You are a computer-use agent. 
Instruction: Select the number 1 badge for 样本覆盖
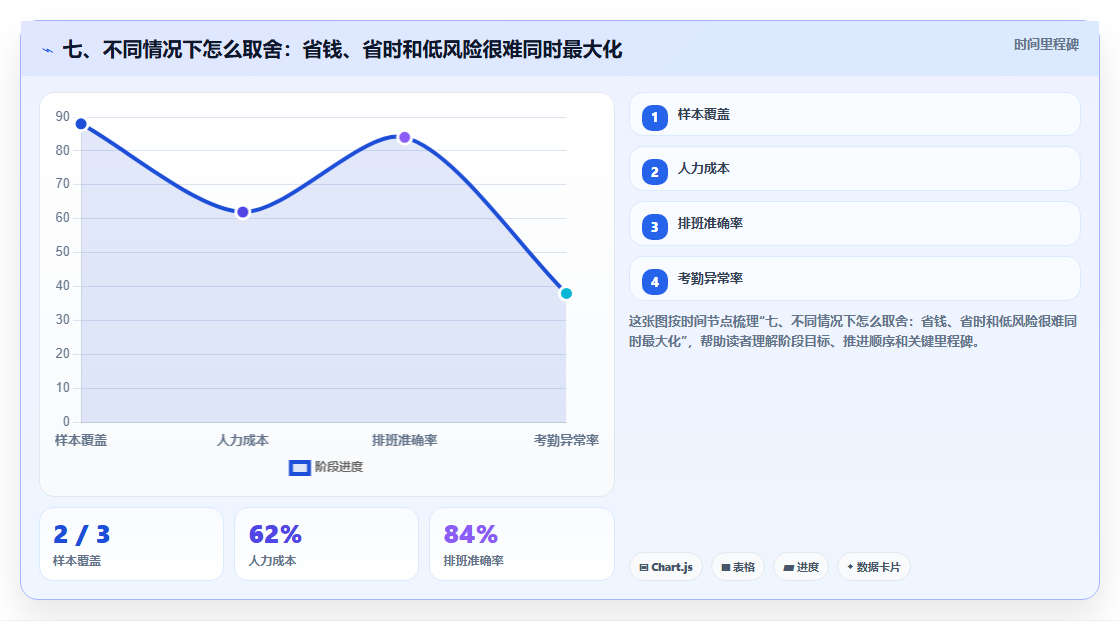654,117
